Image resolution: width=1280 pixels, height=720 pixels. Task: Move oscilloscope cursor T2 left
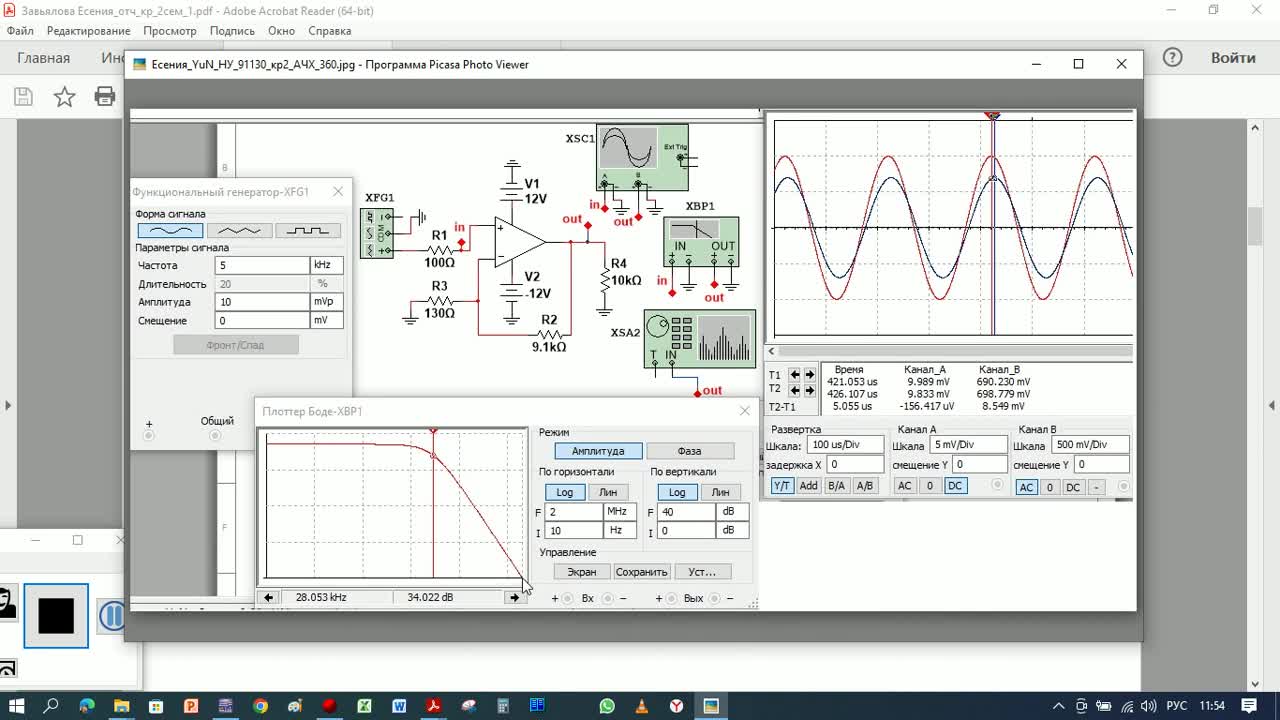pos(795,389)
